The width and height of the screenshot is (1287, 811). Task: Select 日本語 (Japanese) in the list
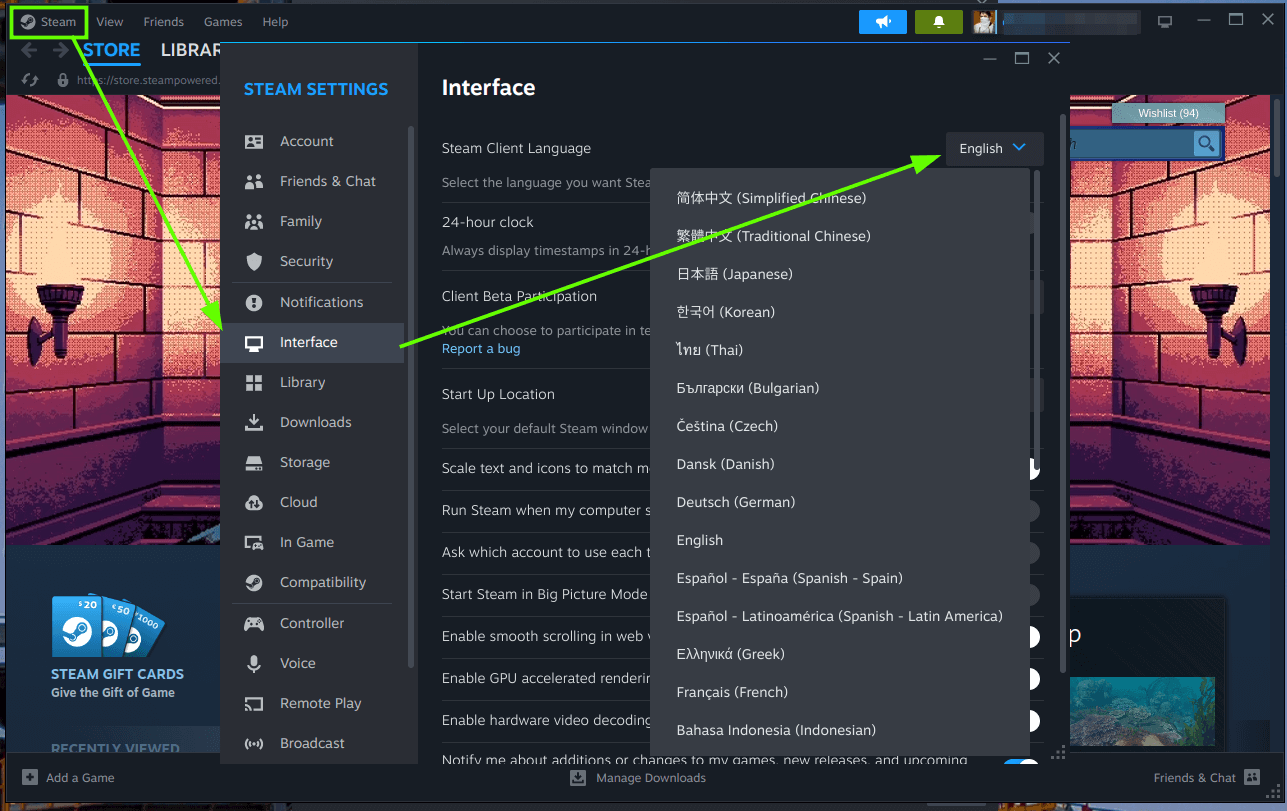point(840,274)
